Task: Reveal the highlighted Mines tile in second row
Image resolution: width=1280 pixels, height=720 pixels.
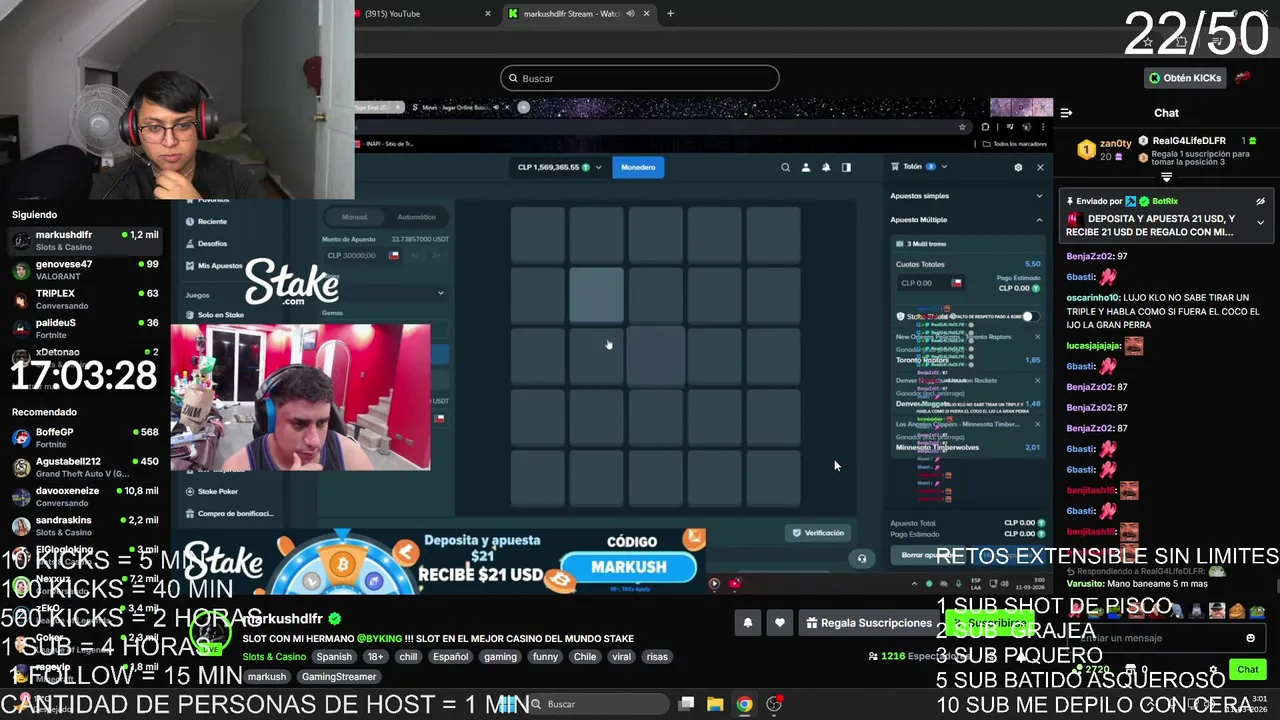Action: 596,295
